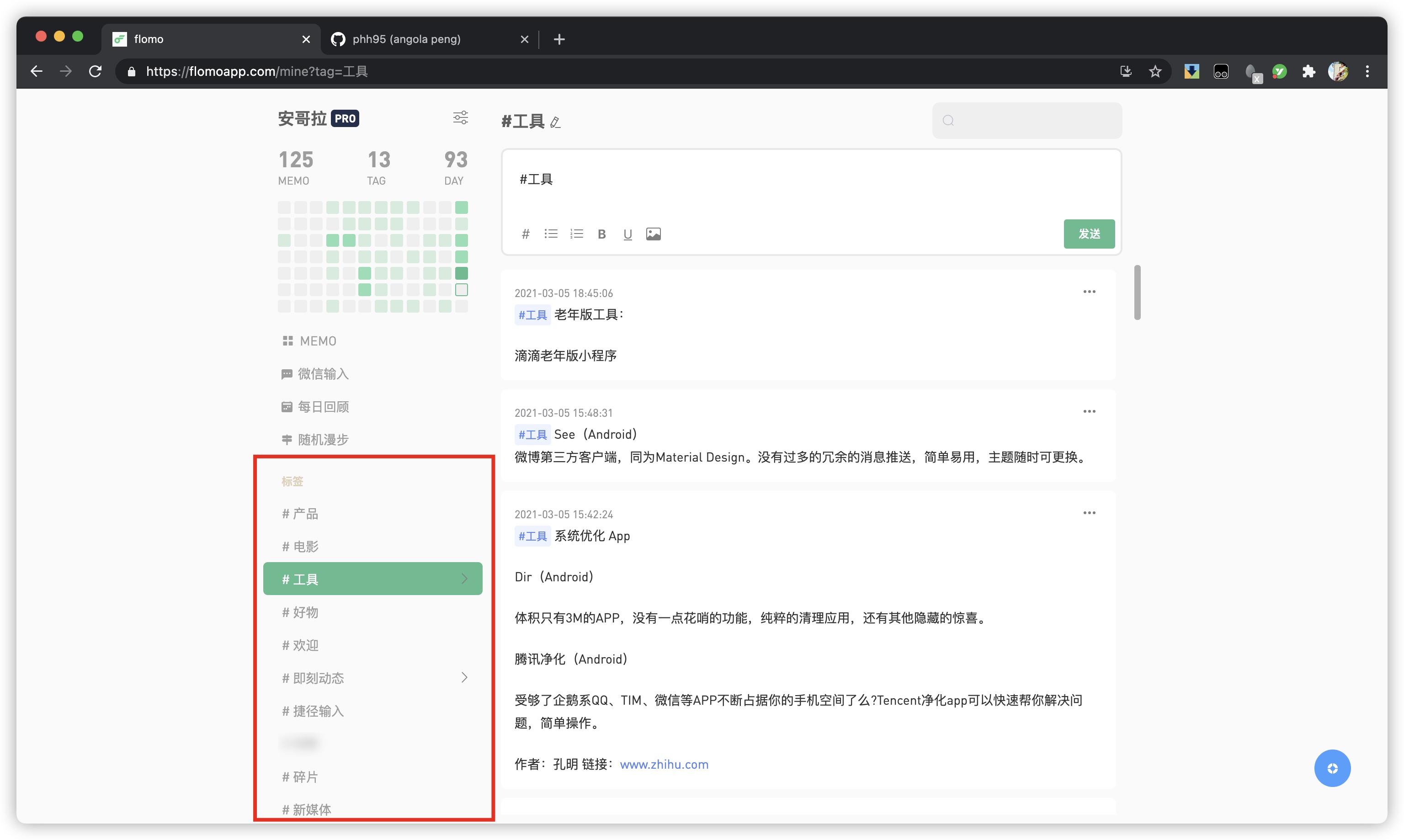Open the account settings sliders icon
Image resolution: width=1404 pixels, height=840 pixels.
pos(460,118)
